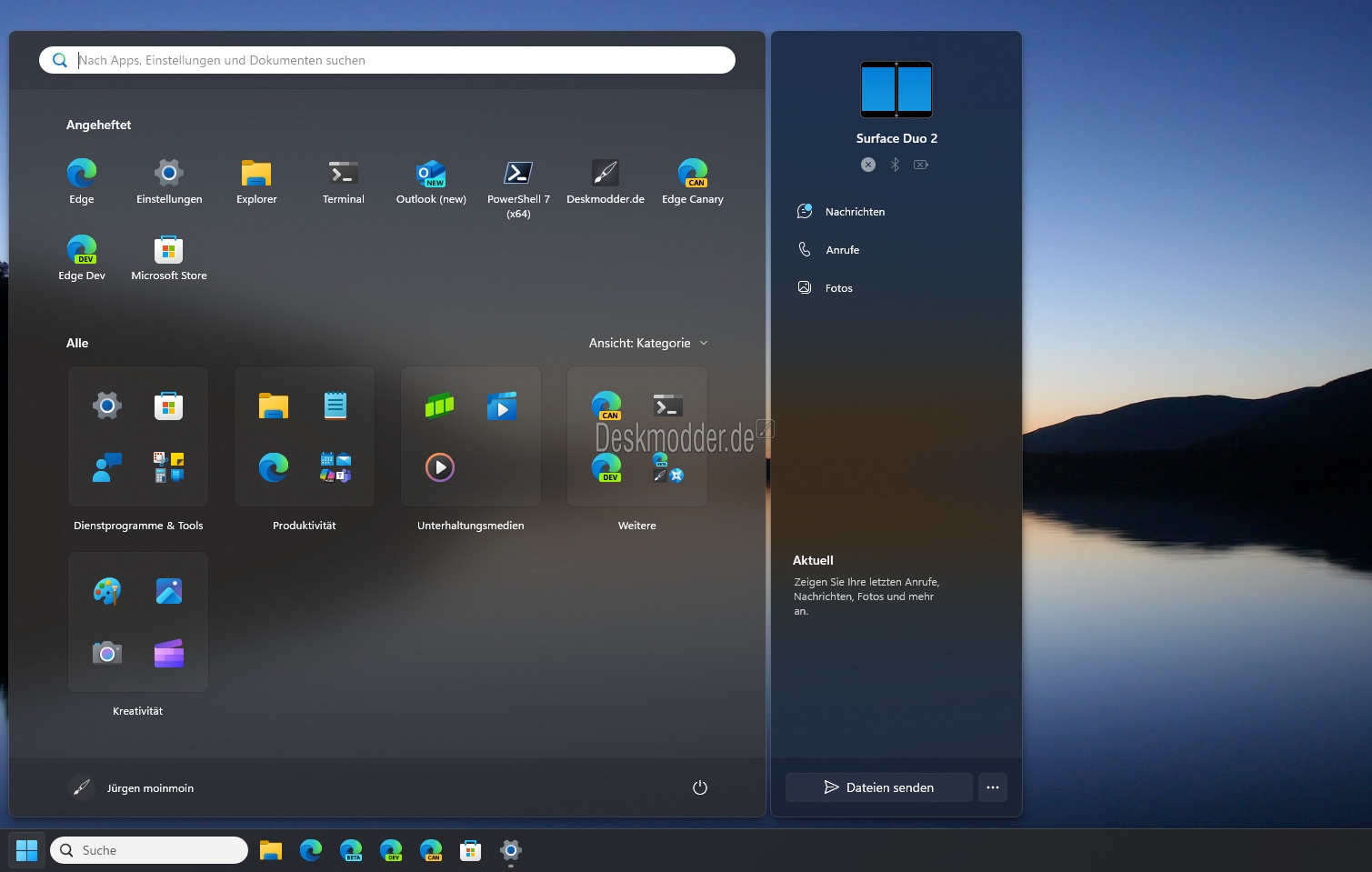The width and height of the screenshot is (1372, 872).
Task: Open File Explorer in Produktivität category
Action: (x=274, y=406)
